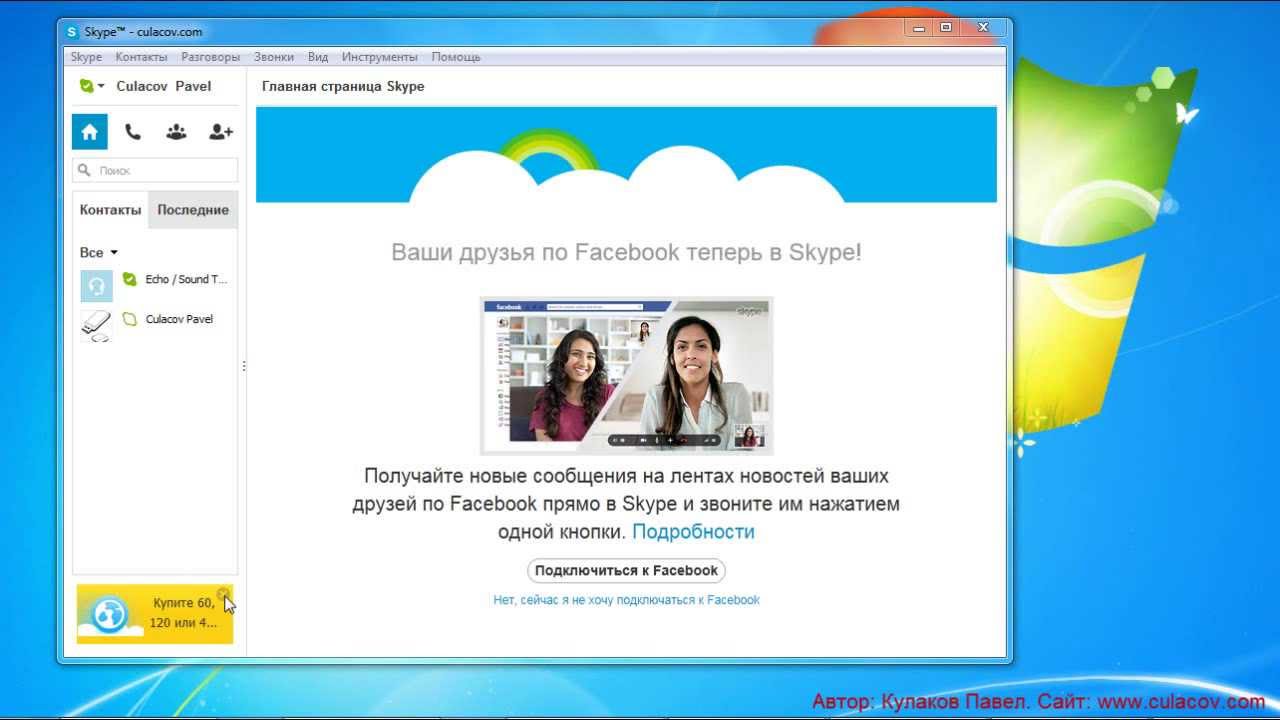Image resolution: width=1280 pixels, height=720 pixels.
Task: Open the Вид menu
Action: pos(318,57)
